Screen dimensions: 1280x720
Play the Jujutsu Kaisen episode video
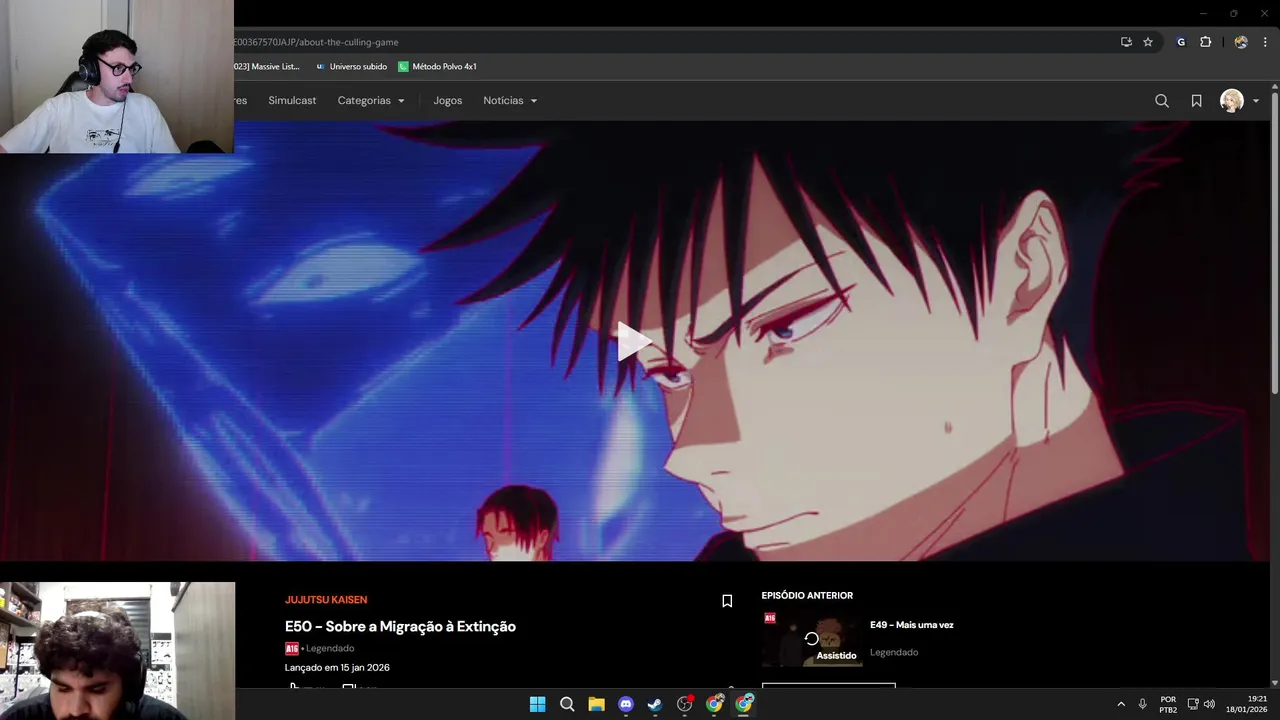[x=634, y=341]
